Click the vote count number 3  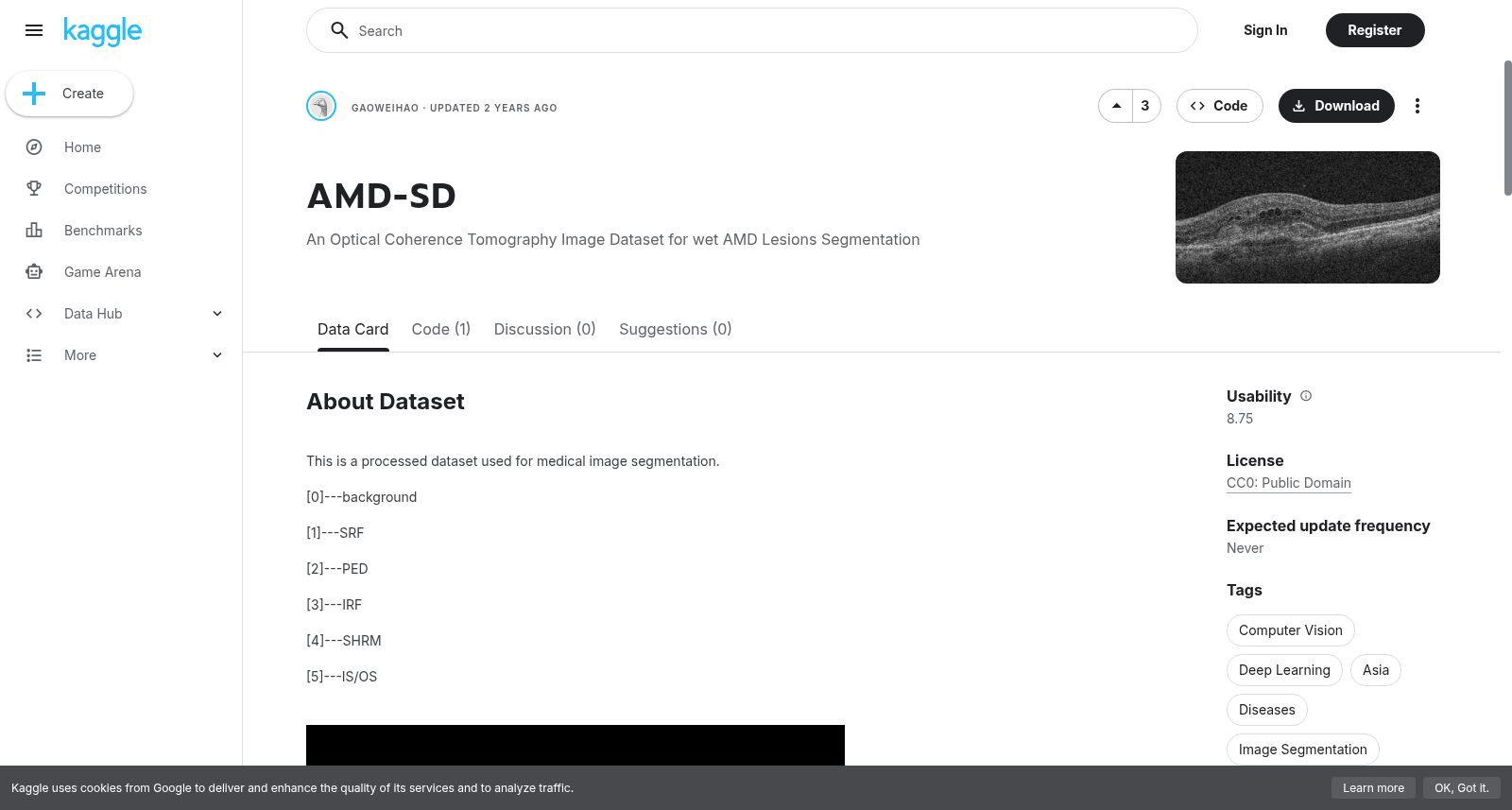coord(1145,106)
